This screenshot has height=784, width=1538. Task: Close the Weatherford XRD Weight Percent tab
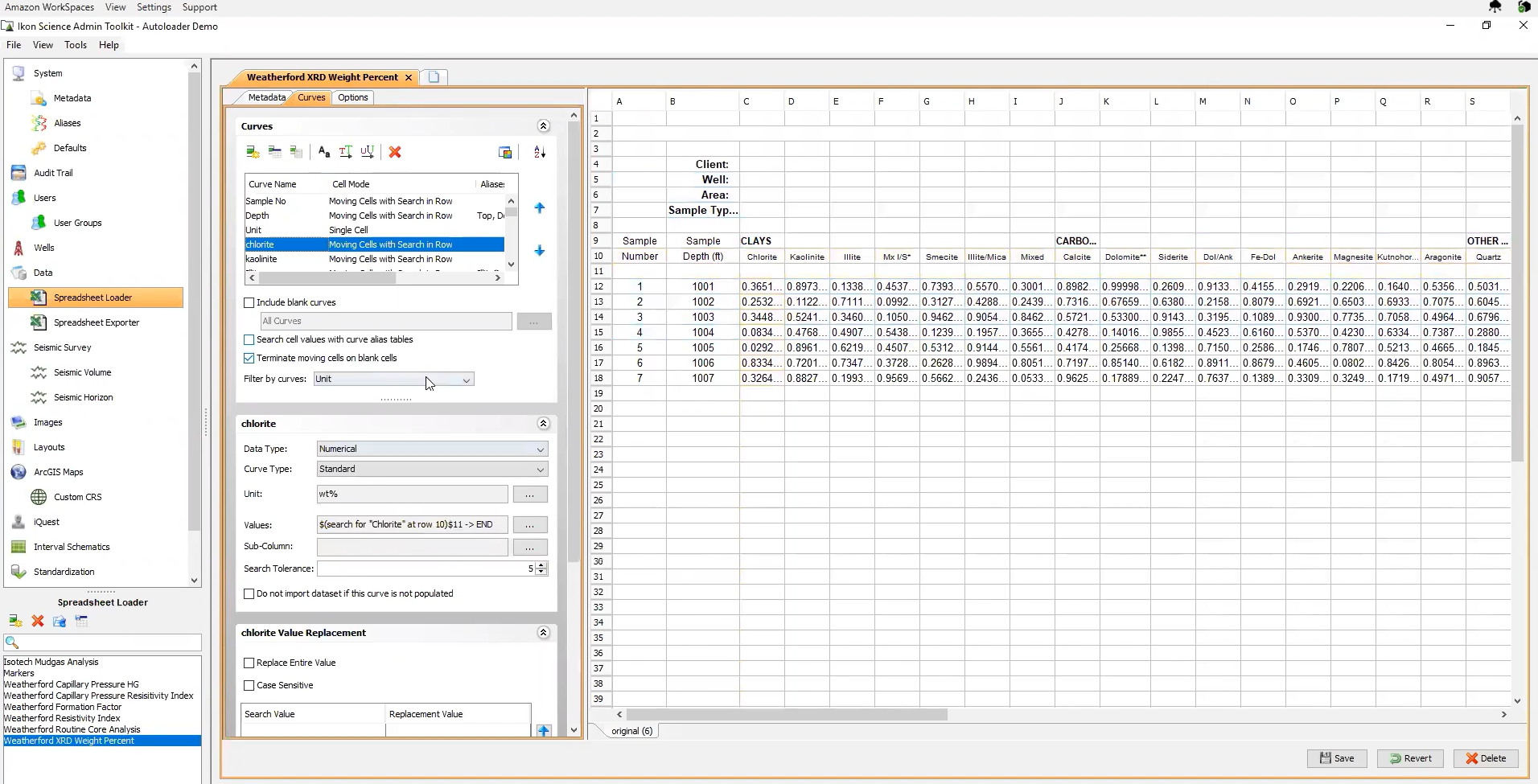tap(409, 77)
